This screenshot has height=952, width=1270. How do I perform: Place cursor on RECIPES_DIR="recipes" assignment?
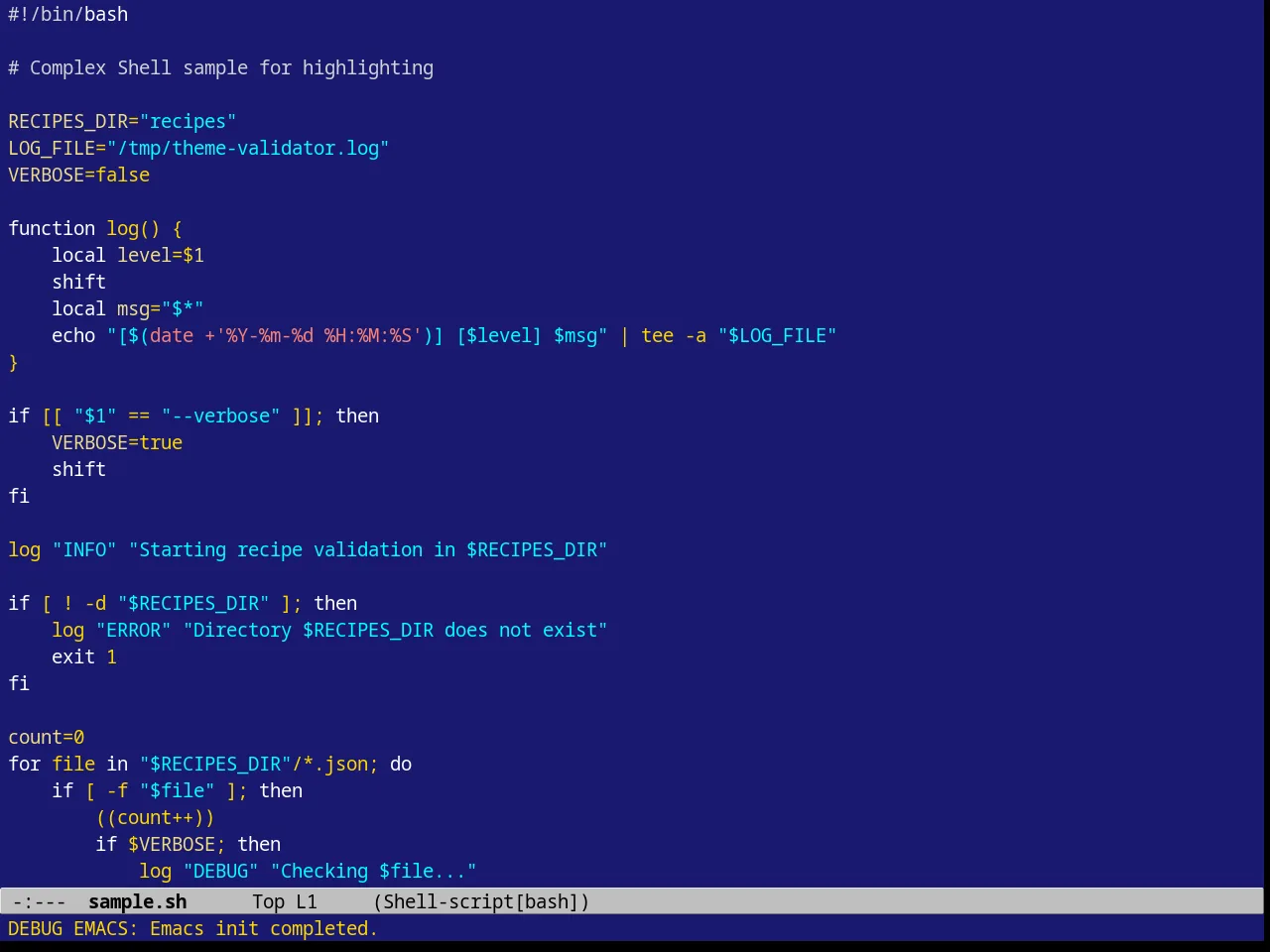tap(122, 121)
